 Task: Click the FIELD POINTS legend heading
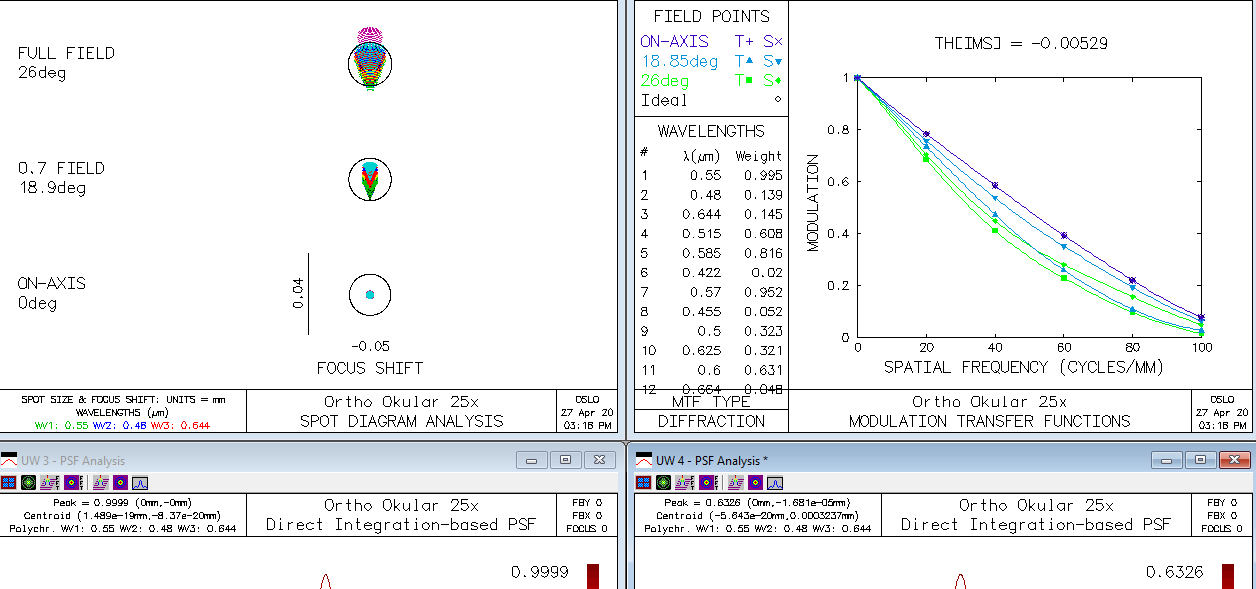coord(712,16)
